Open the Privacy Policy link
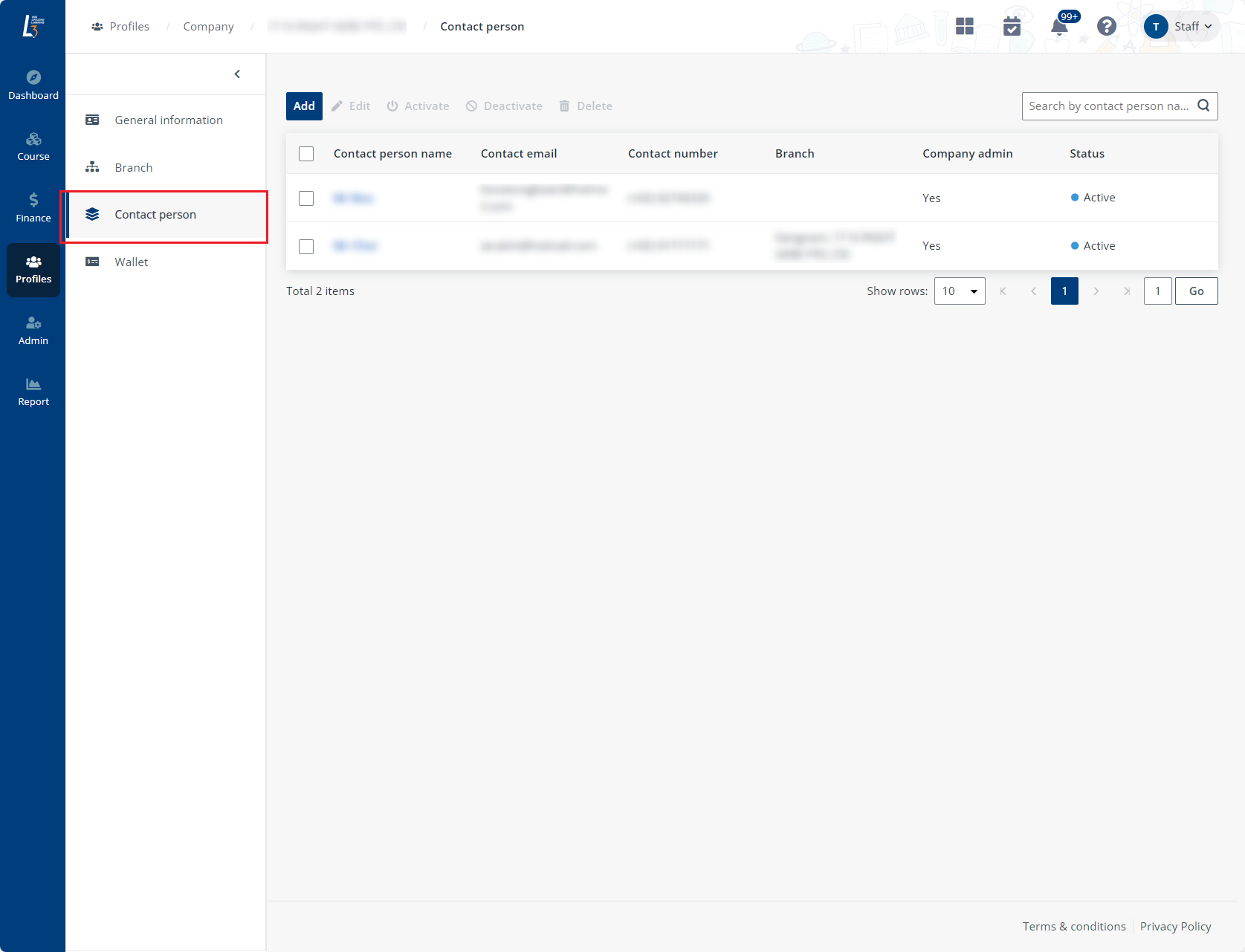Viewport: 1245px width, 952px height. pyautogui.click(x=1175, y=927)
